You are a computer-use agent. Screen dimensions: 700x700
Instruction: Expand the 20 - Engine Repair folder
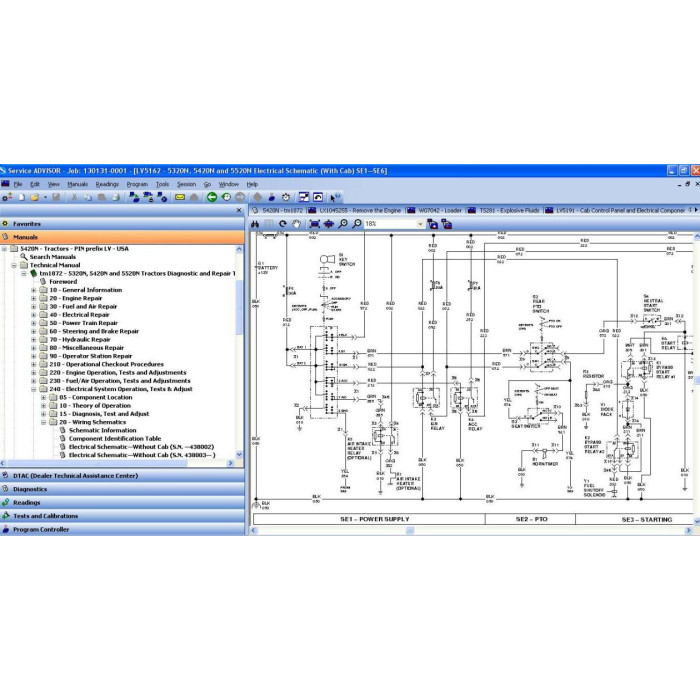[33, 298]
